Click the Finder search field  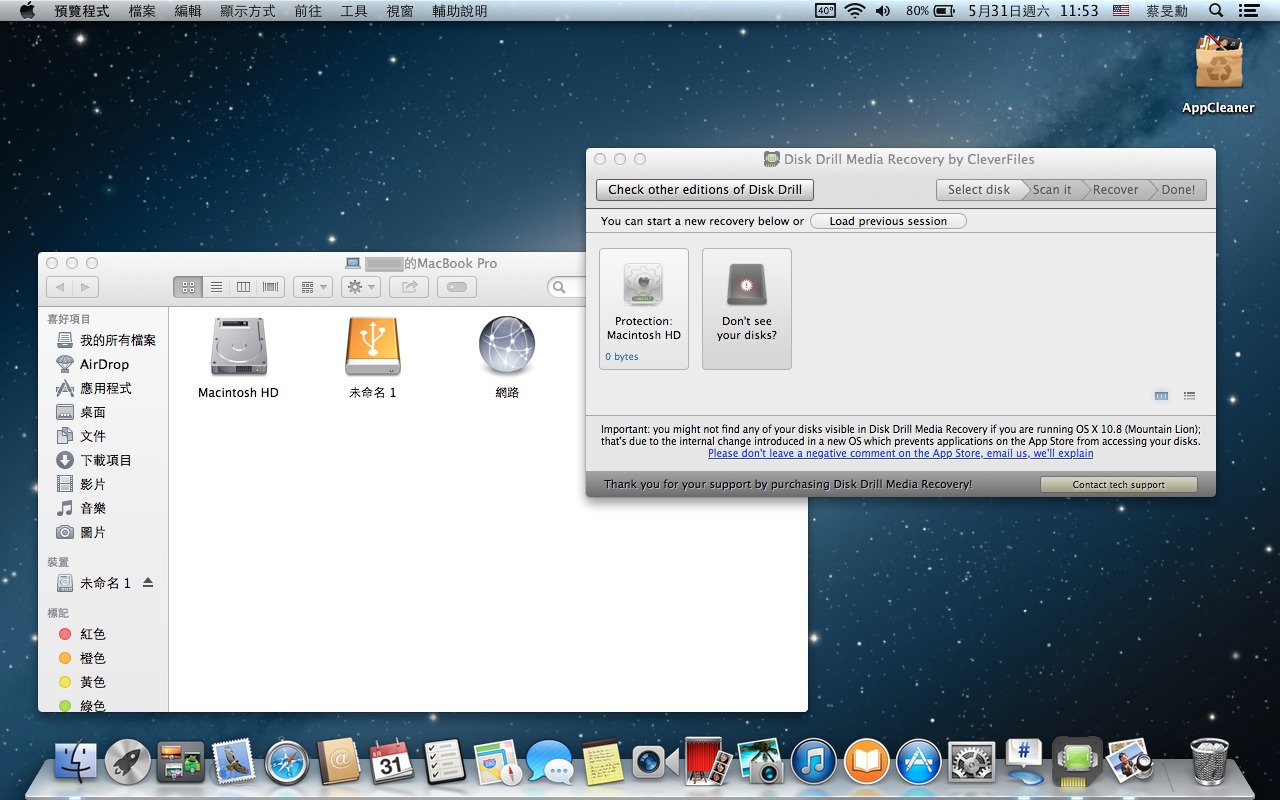tap(568, 287)
